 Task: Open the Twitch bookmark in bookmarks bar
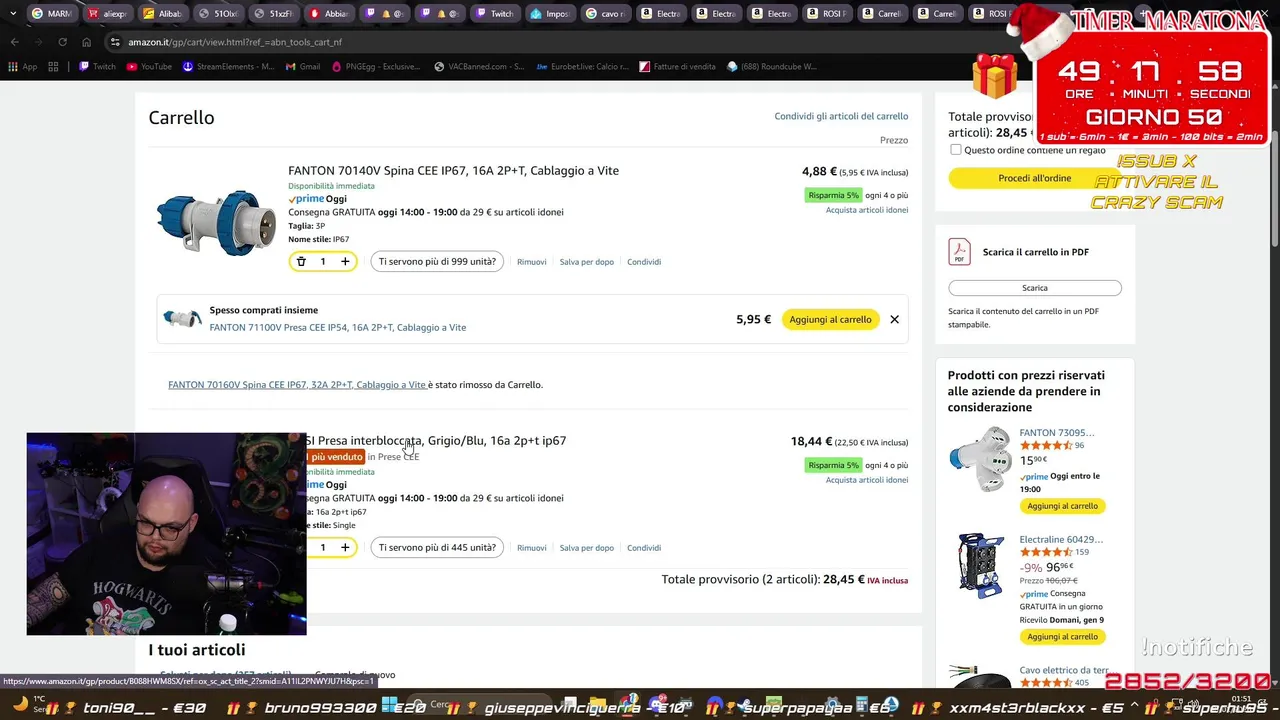(x=97, y=67)
